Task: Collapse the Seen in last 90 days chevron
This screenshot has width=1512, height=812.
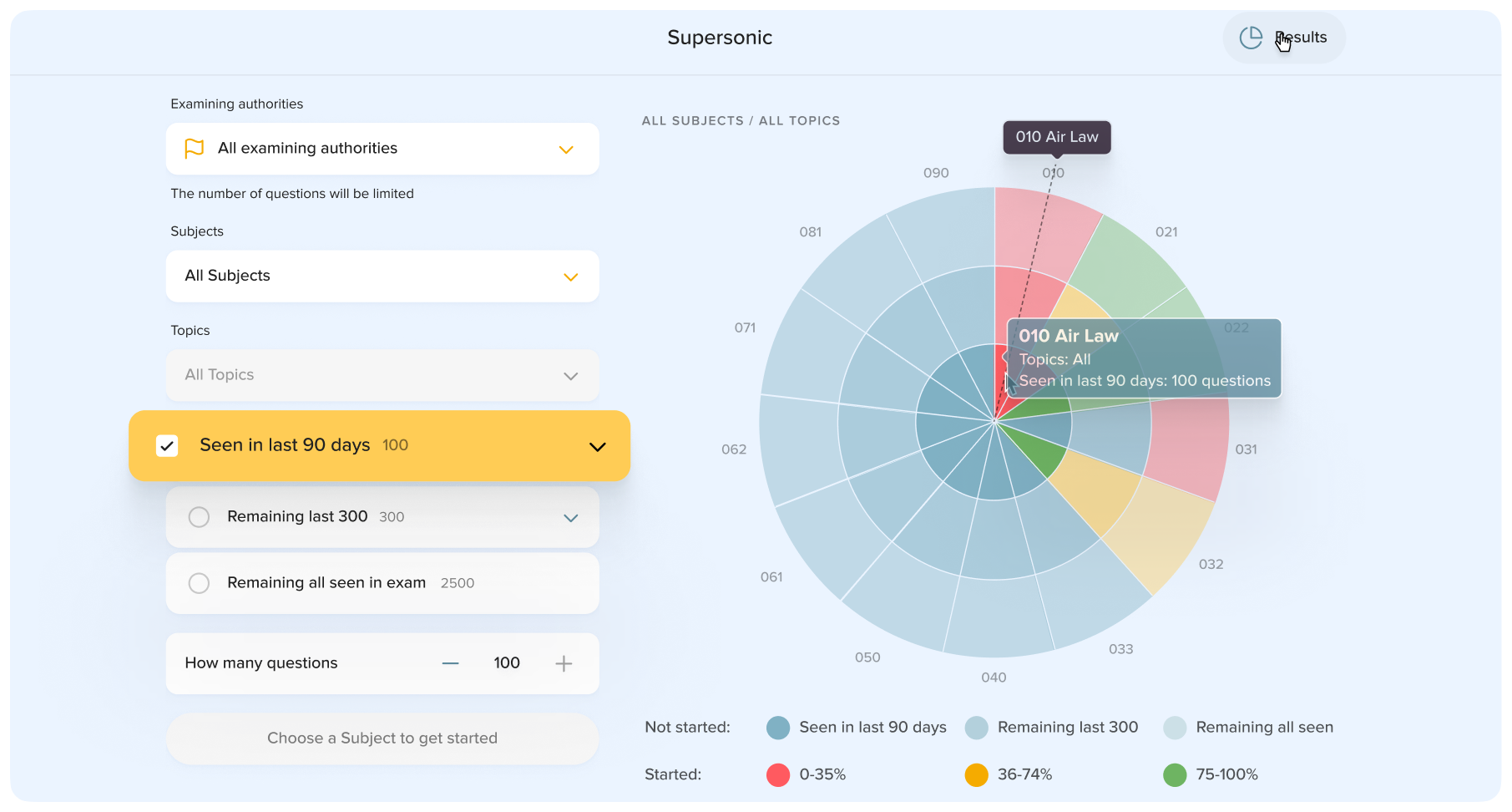Action: [x=597, y=446]
